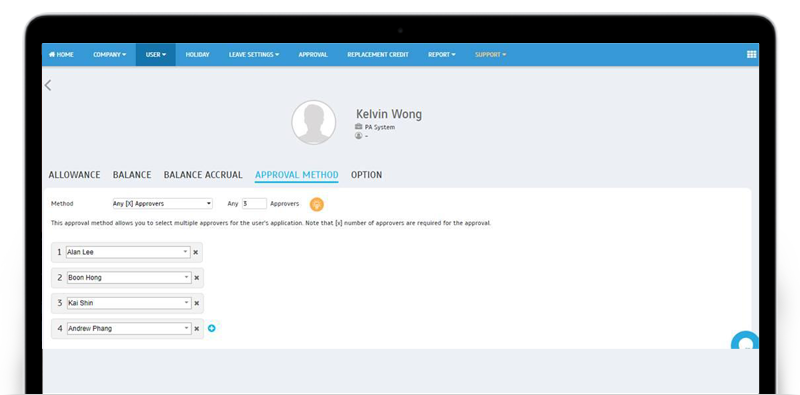Click the PA System department text
This screenshot has height=395, width=800.
pyautogui.click(x=380, y=127)
